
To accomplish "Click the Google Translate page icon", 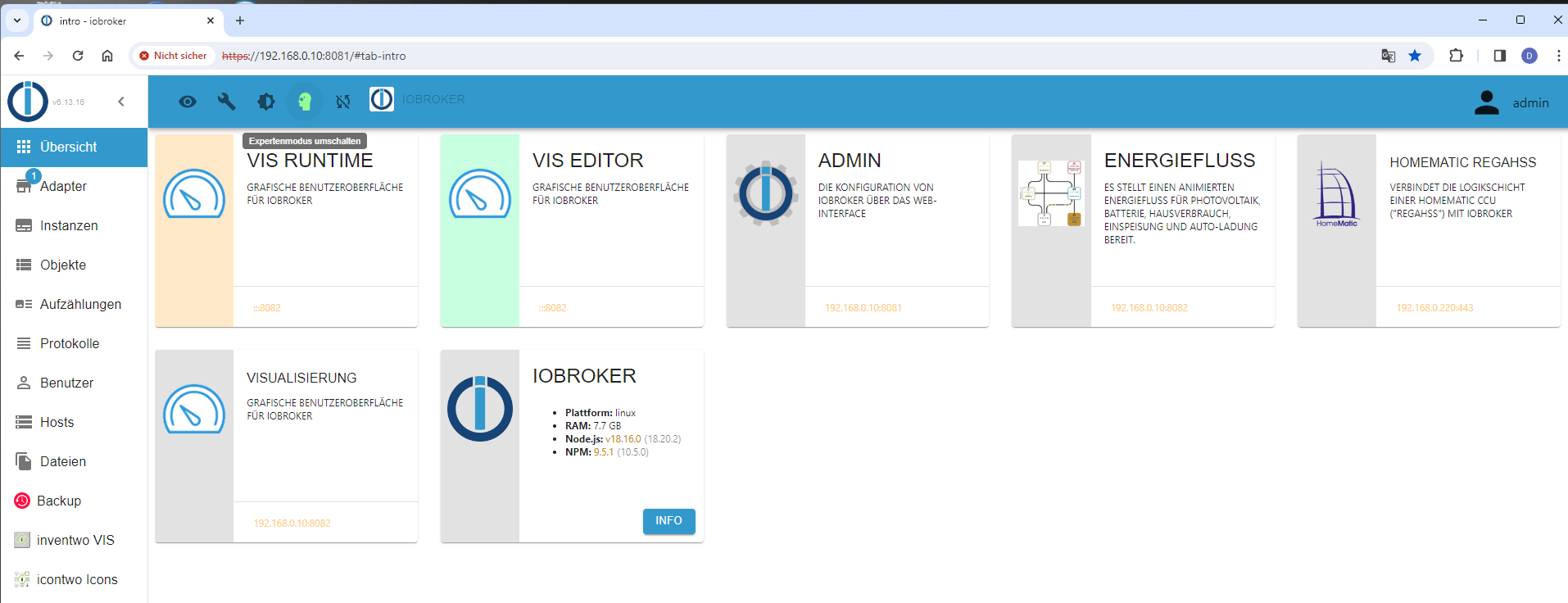I will [x=1389, y=56].
